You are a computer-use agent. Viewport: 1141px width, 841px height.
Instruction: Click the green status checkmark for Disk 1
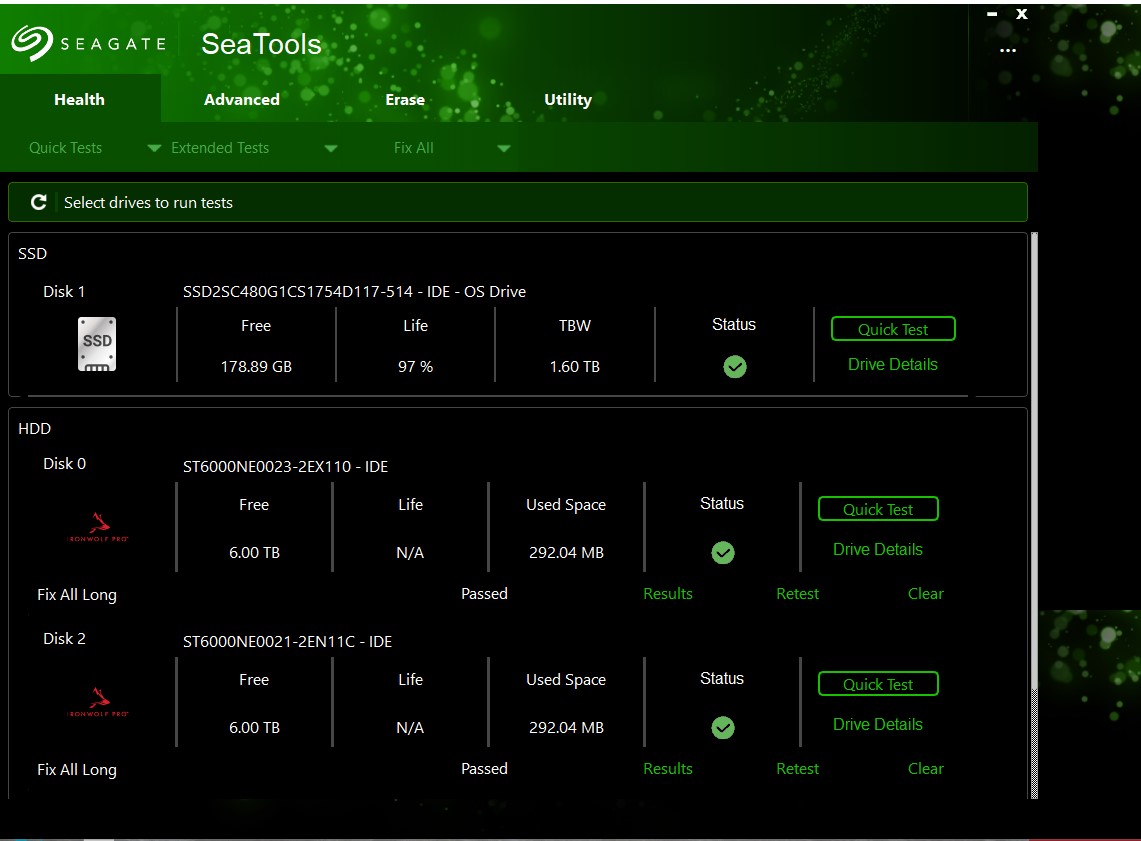pos(734,367)
